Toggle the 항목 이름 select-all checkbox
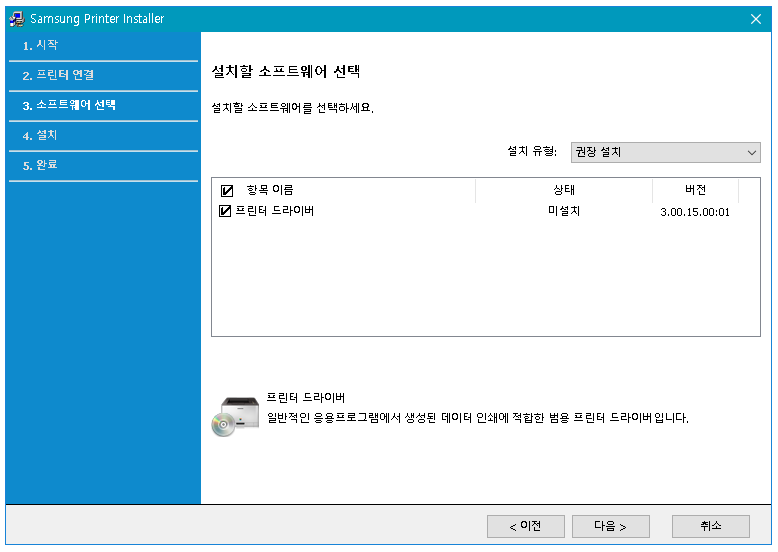778x552 pixels. (227, 190)
